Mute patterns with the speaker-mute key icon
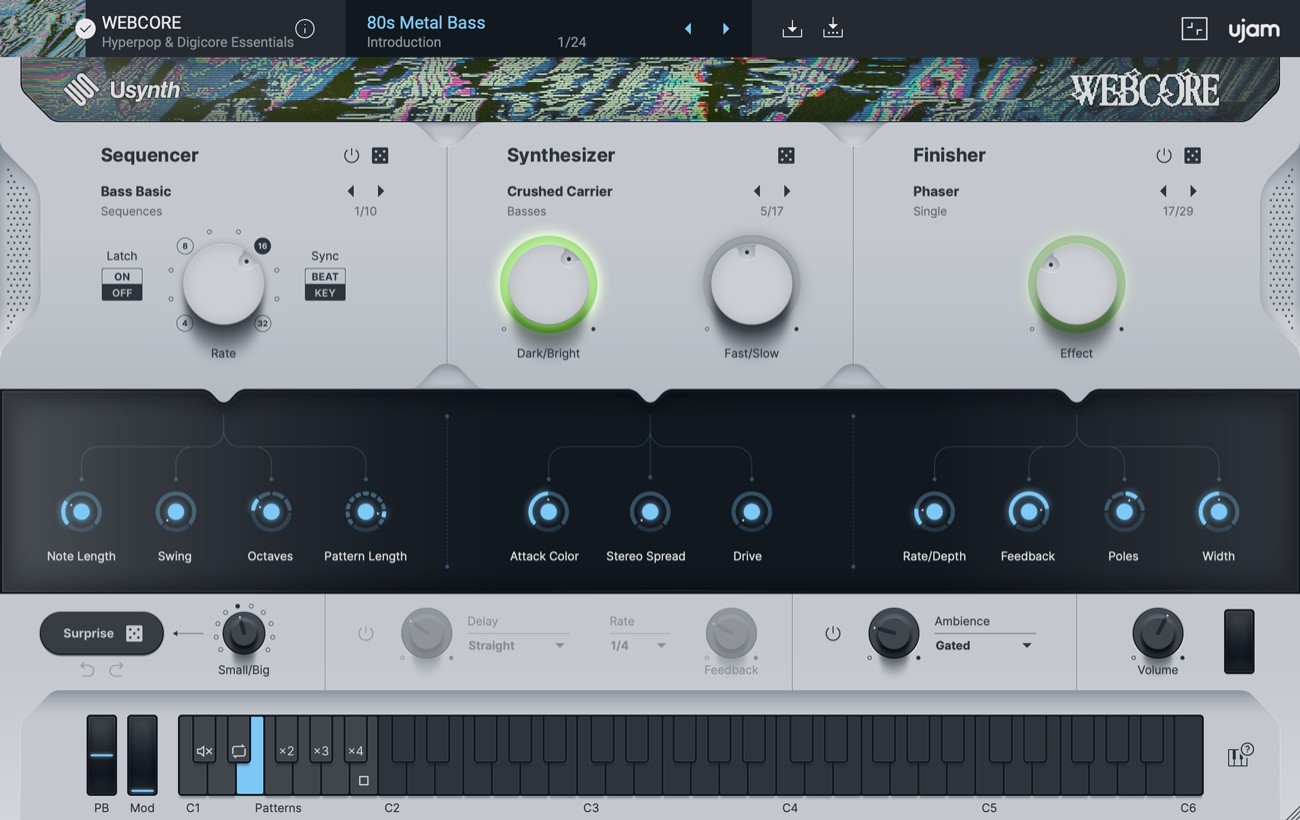1300x820 pixels. (x=204, y=750)
